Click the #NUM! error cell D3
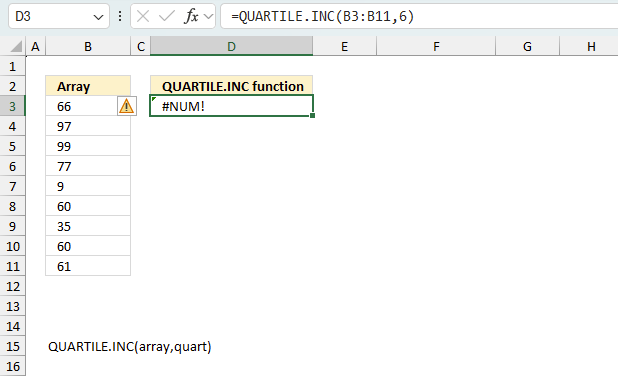The width and height of the screenshot is (618, 376). pos(231,106)
